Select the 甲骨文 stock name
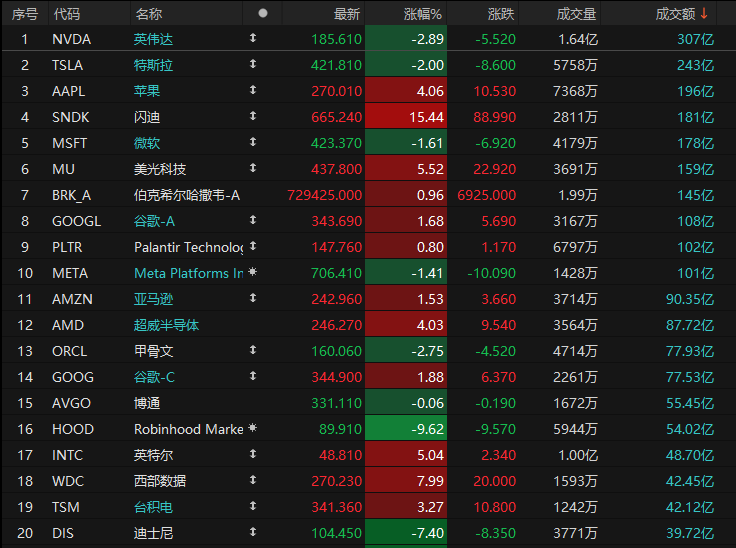The width and height of the screenshot is (736, 548). (x=153, y=351)
